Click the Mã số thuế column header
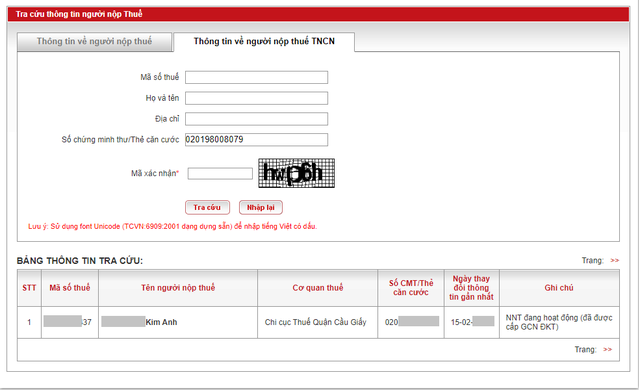 click(70, 288)
